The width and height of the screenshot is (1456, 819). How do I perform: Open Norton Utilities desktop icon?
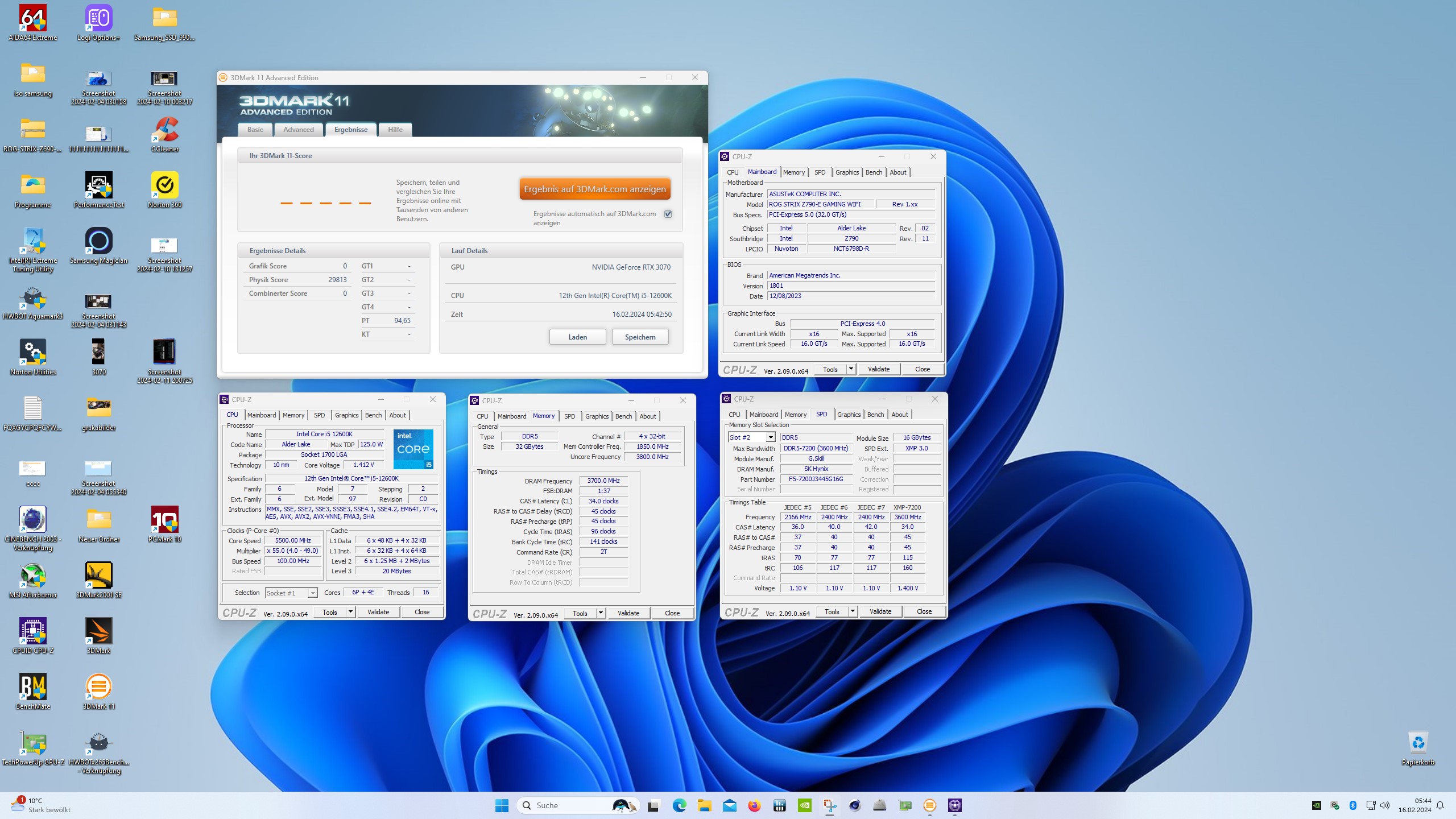tap(33, 358)
